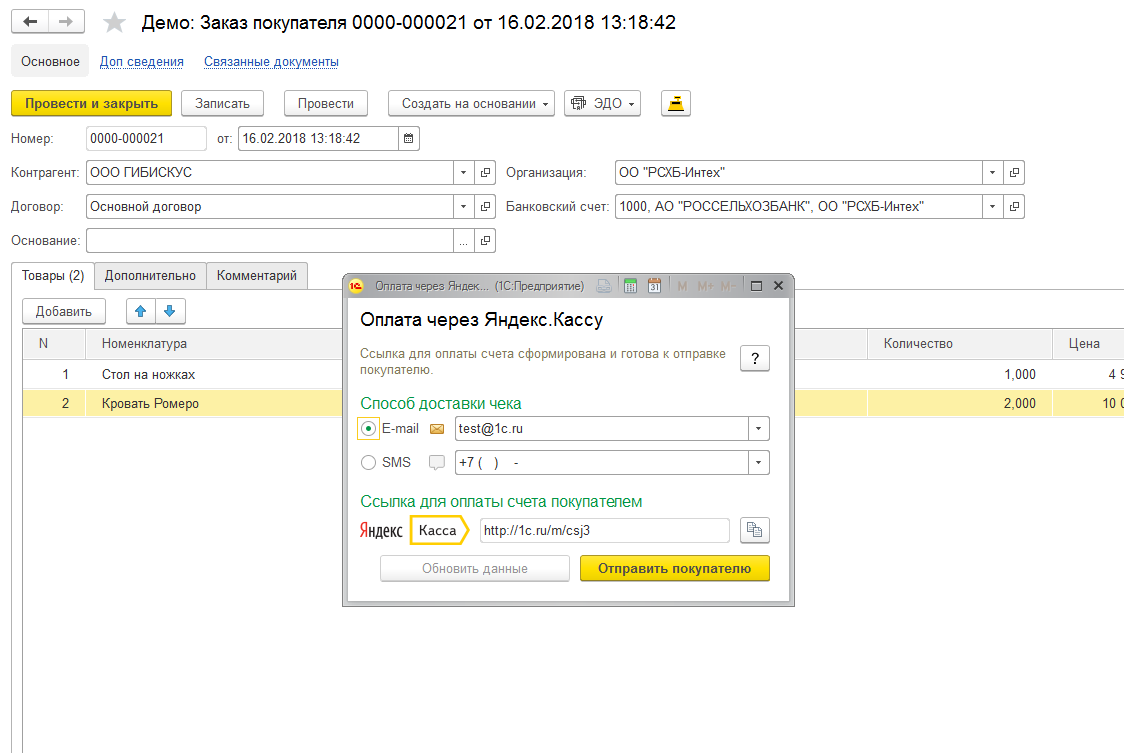Switch to the Основное section

50,62
